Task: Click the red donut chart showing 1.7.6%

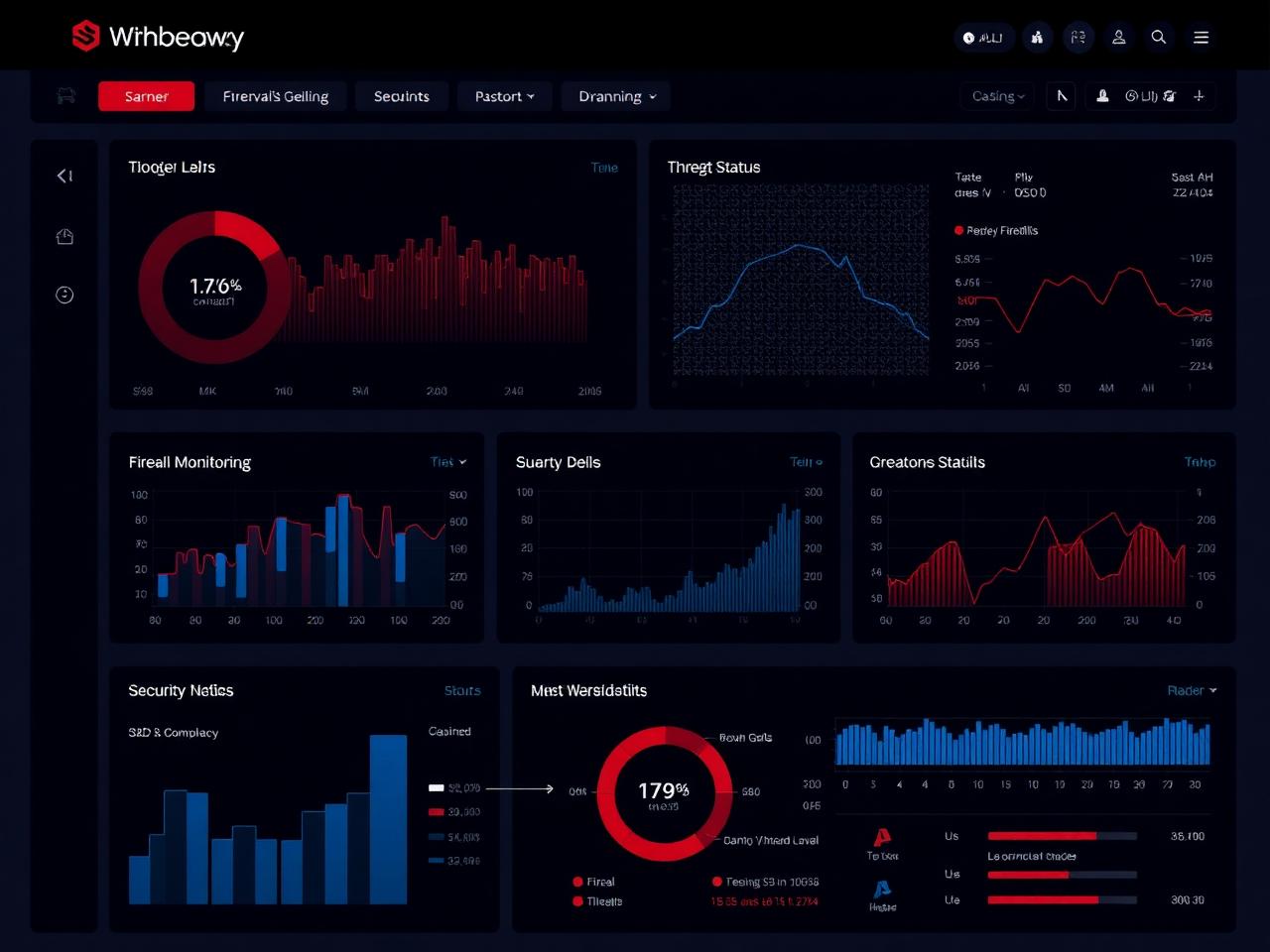Action: click(x=214, y=288)
